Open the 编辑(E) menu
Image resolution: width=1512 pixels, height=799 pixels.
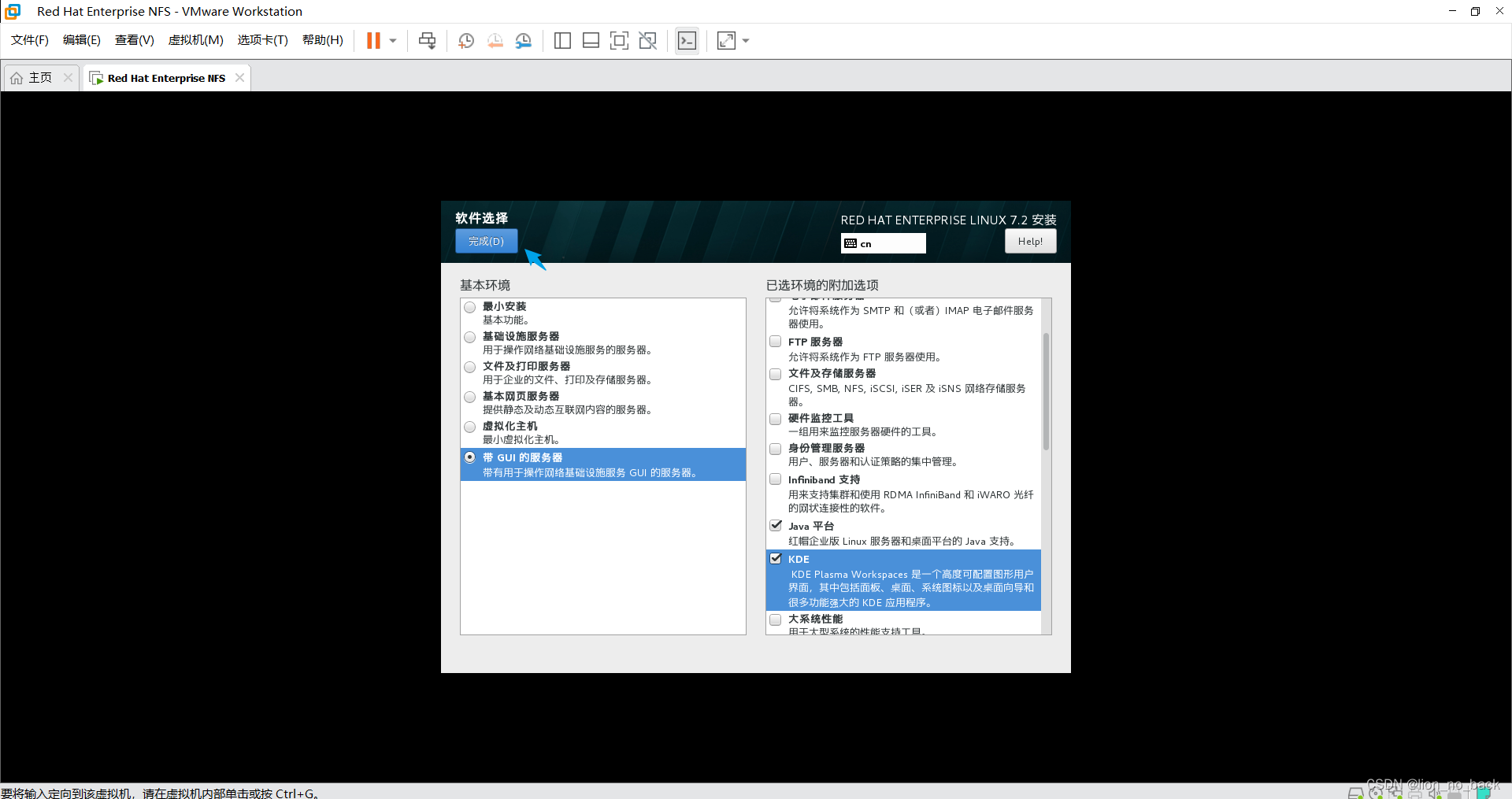pyautogui.click(x=82, y=40)
